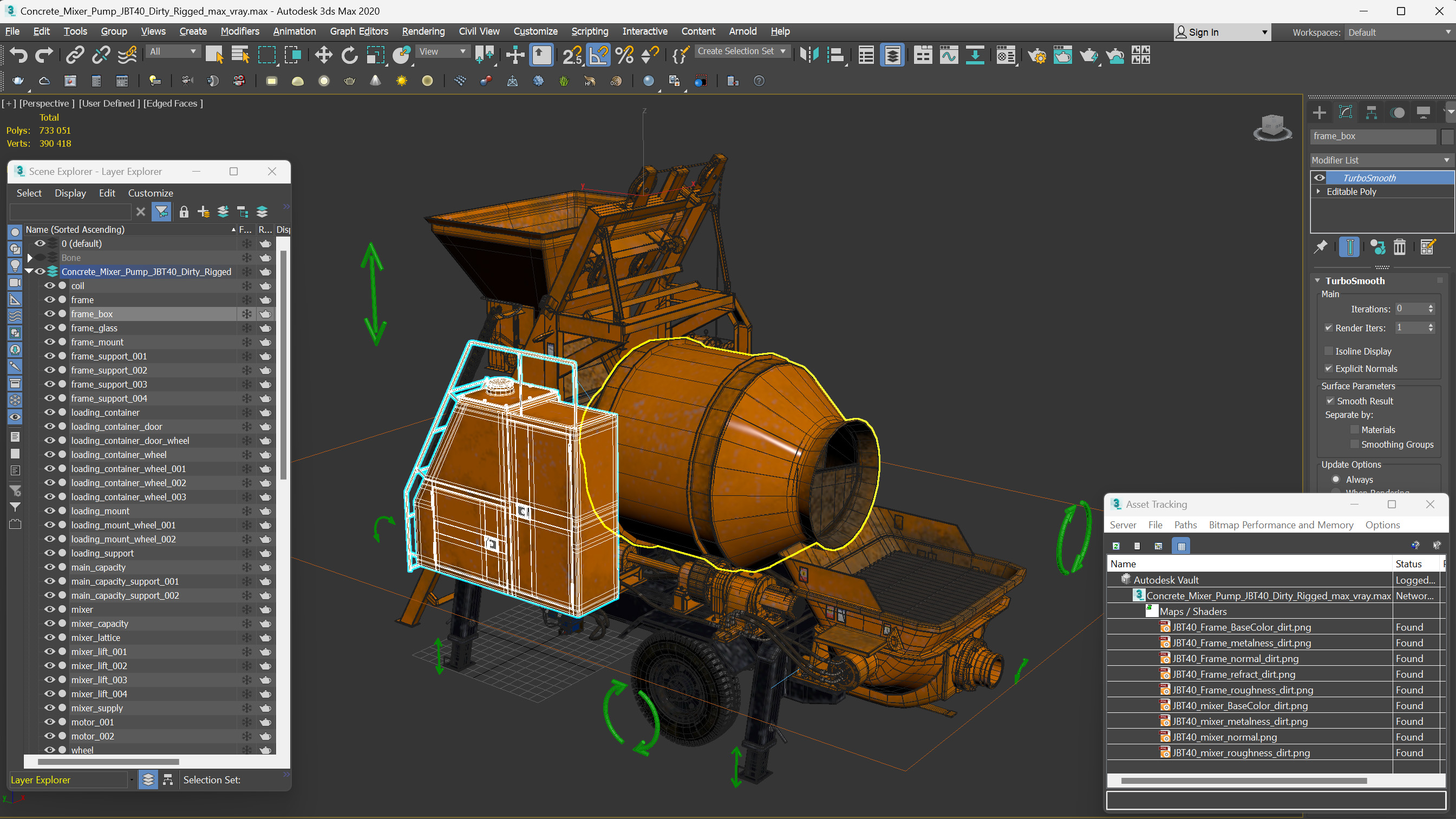The height and width of the screenshot is (819, 1456).
Task: Select the loading_container tree item
Action: coord(105,412)
